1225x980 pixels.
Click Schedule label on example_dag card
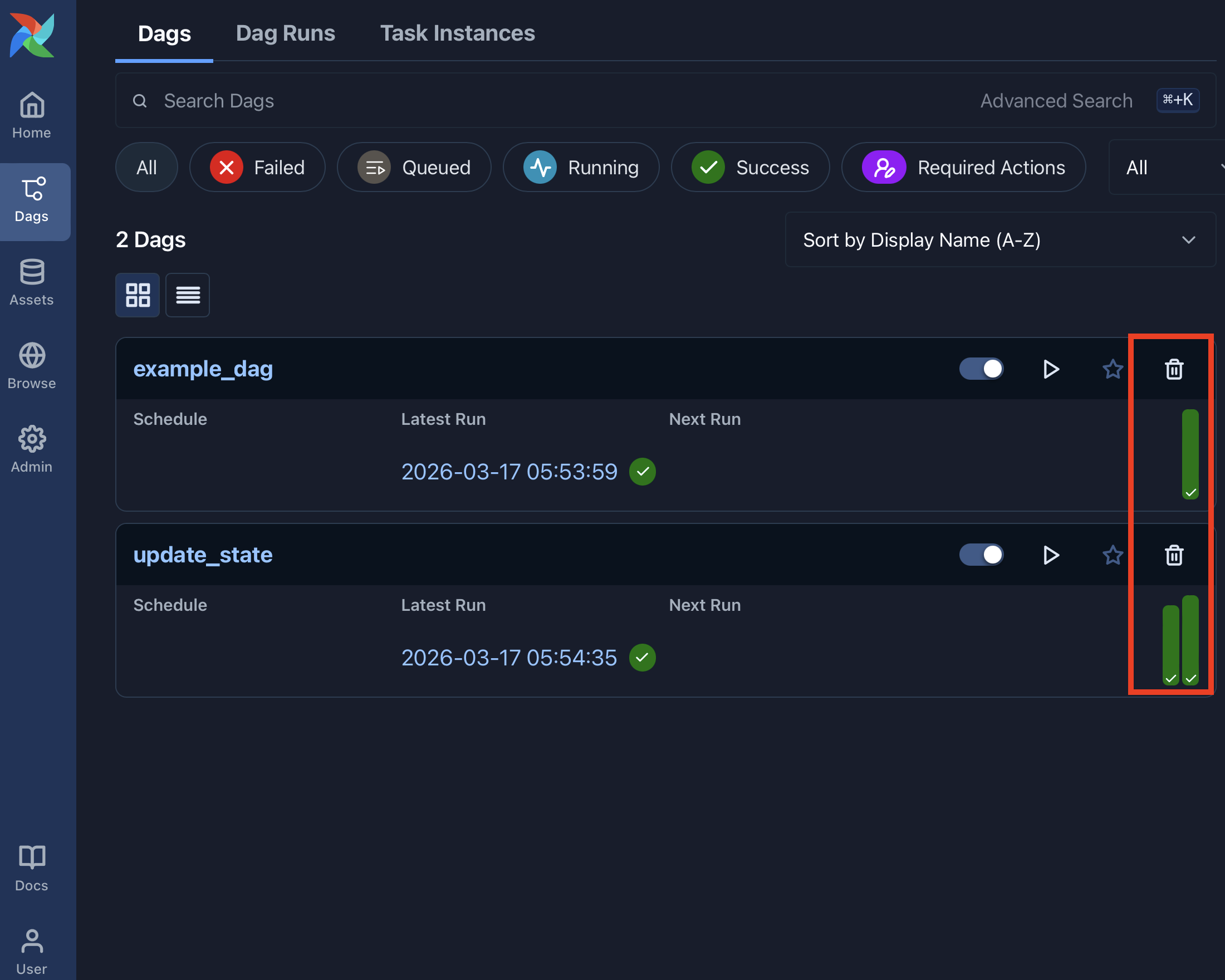click(x=170, y=419)
